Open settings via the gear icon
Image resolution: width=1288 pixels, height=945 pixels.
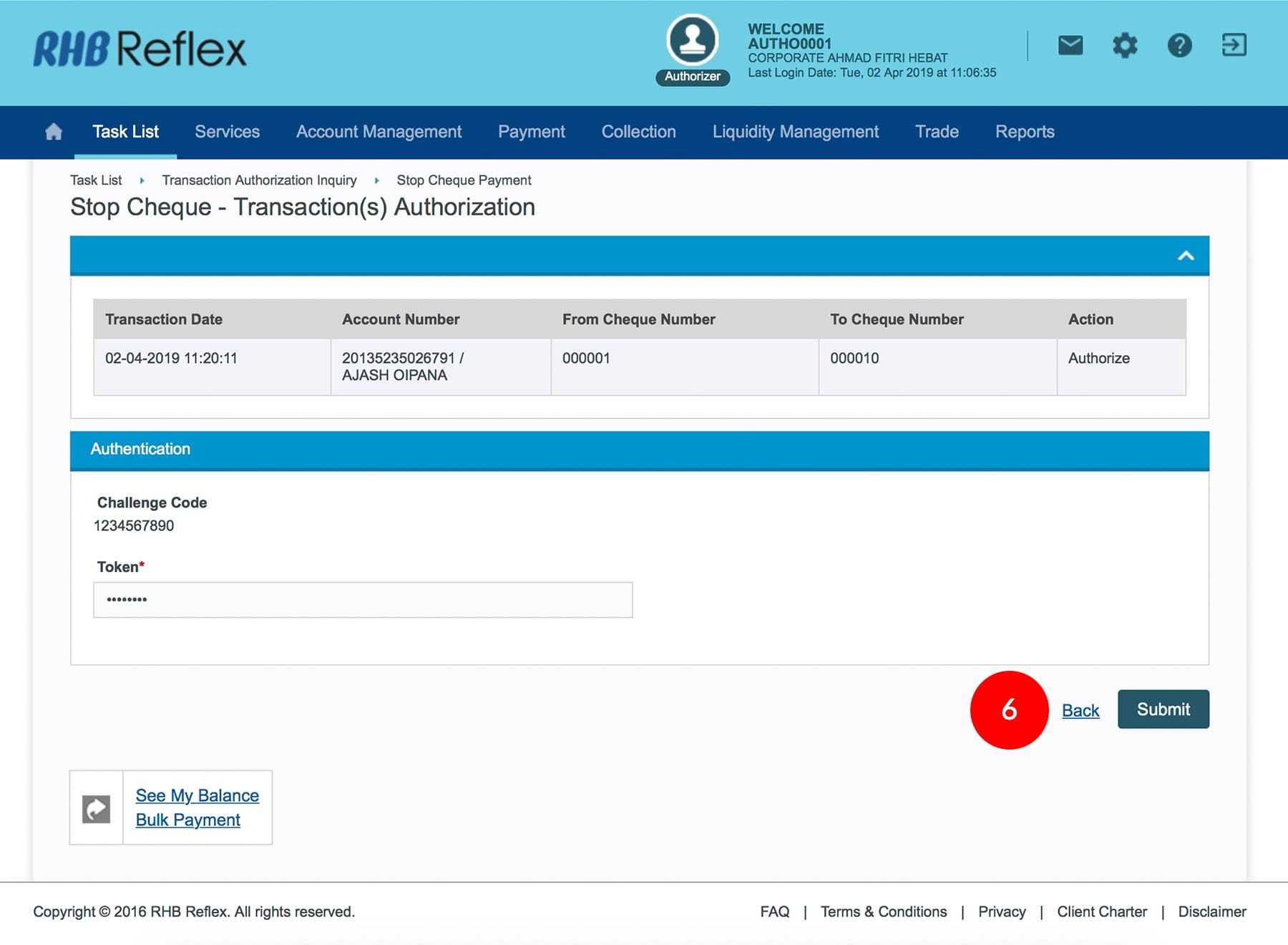[x=1125, y=46]
